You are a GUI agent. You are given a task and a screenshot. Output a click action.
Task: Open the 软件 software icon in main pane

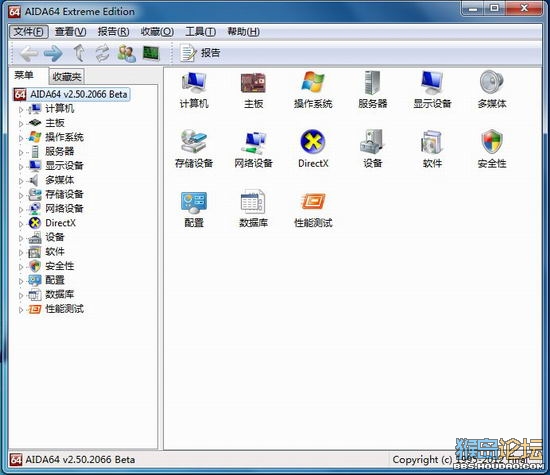(432, 149)
